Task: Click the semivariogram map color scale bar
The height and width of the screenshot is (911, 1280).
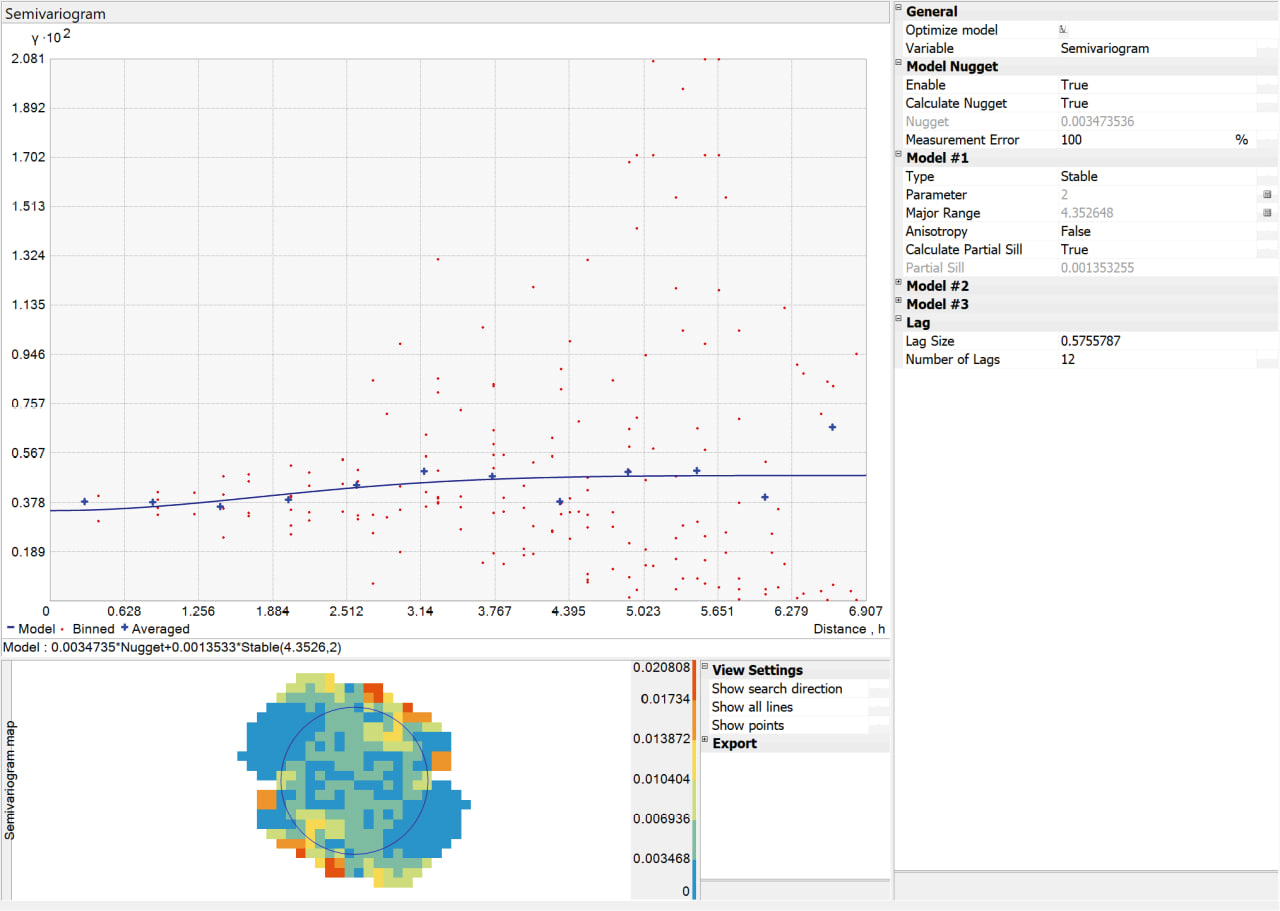Action: click(x=694, y=780)
